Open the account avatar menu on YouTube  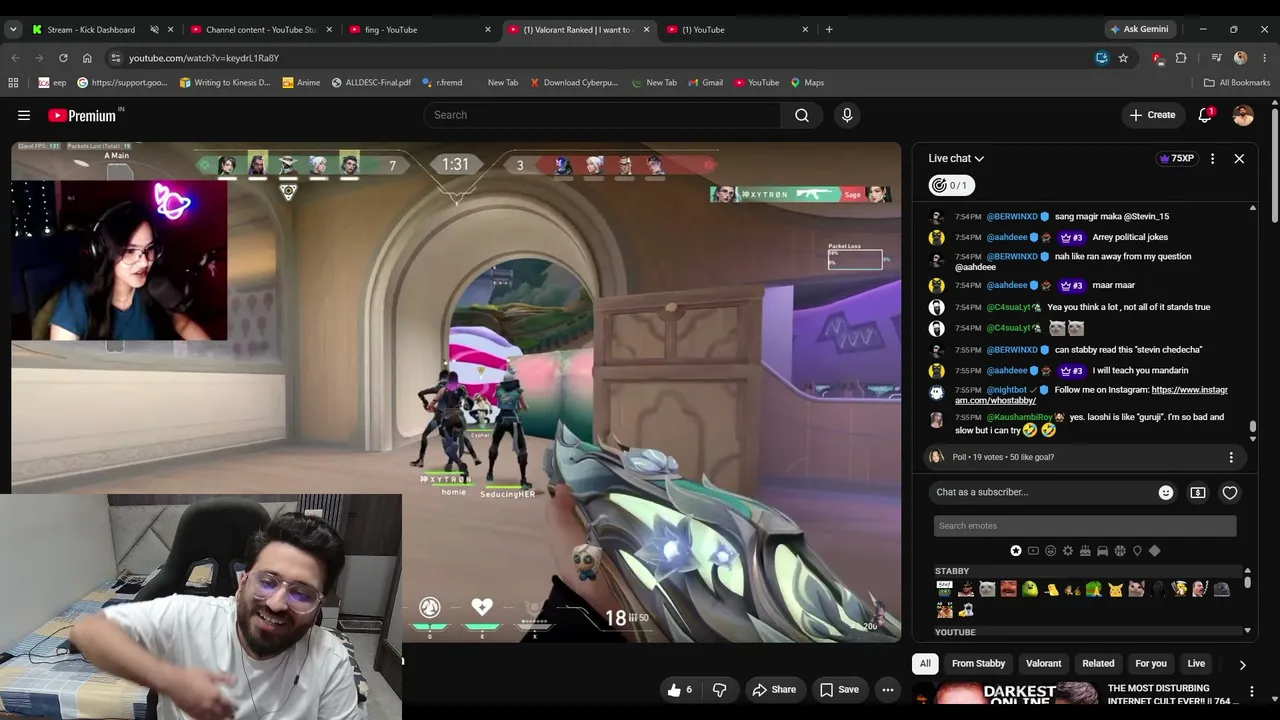1243,115
